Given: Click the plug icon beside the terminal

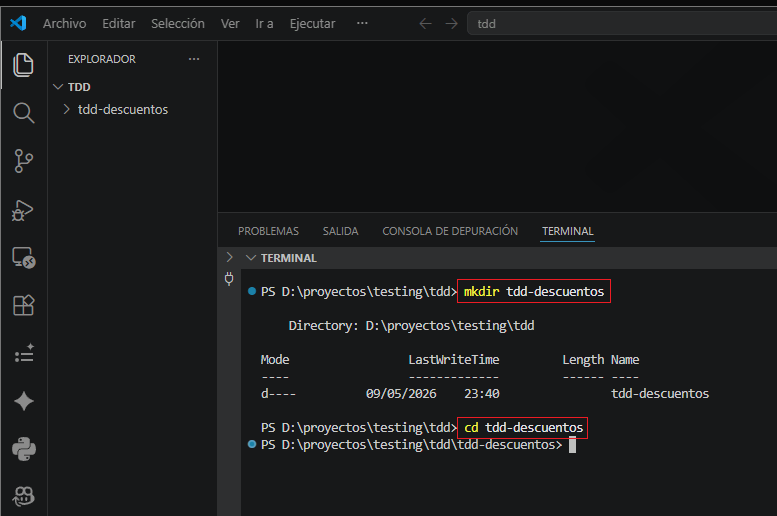Looking at the screenshot, I should [229, 279].
